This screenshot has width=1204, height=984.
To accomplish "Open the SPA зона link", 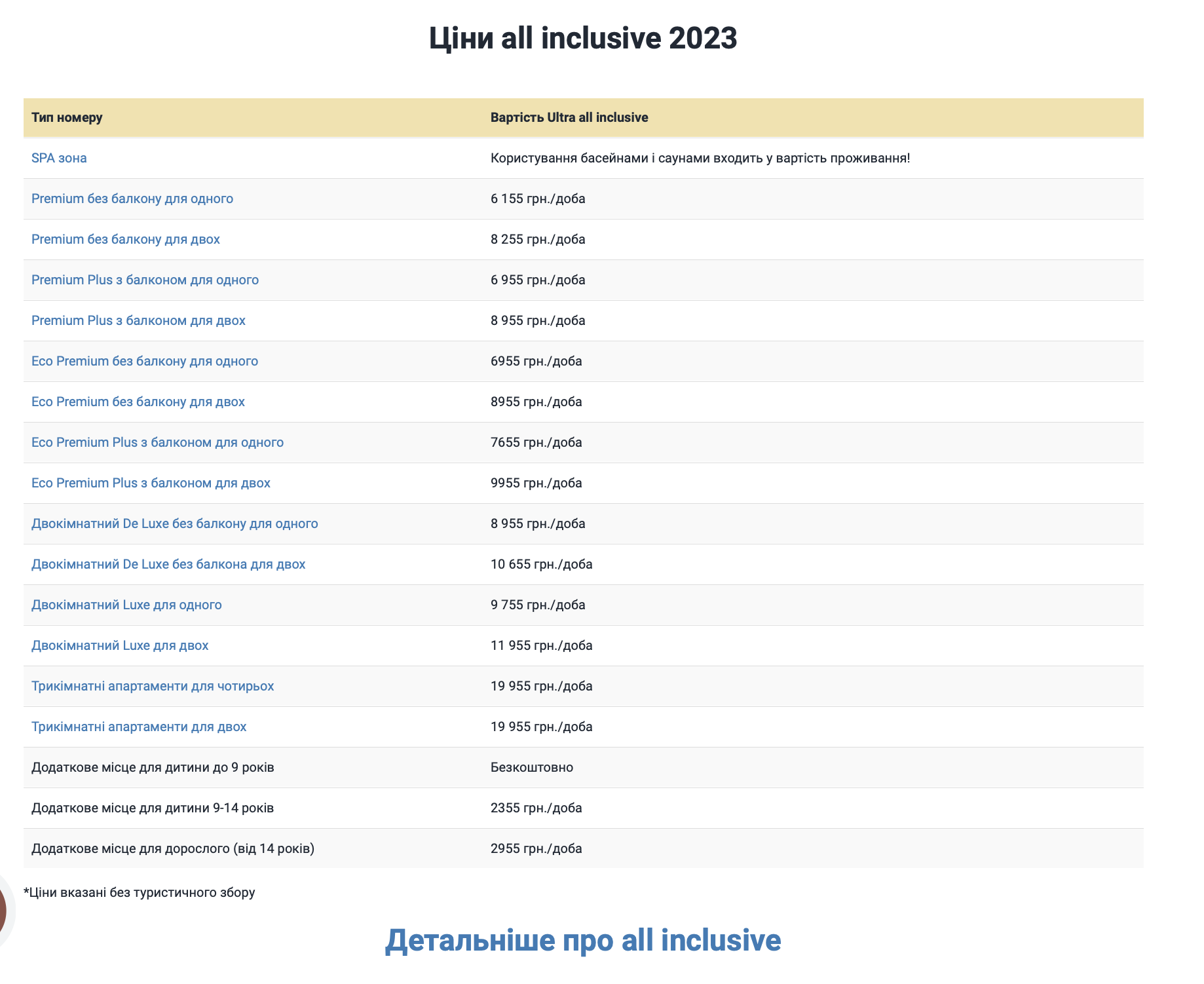I will click(59, 158).
